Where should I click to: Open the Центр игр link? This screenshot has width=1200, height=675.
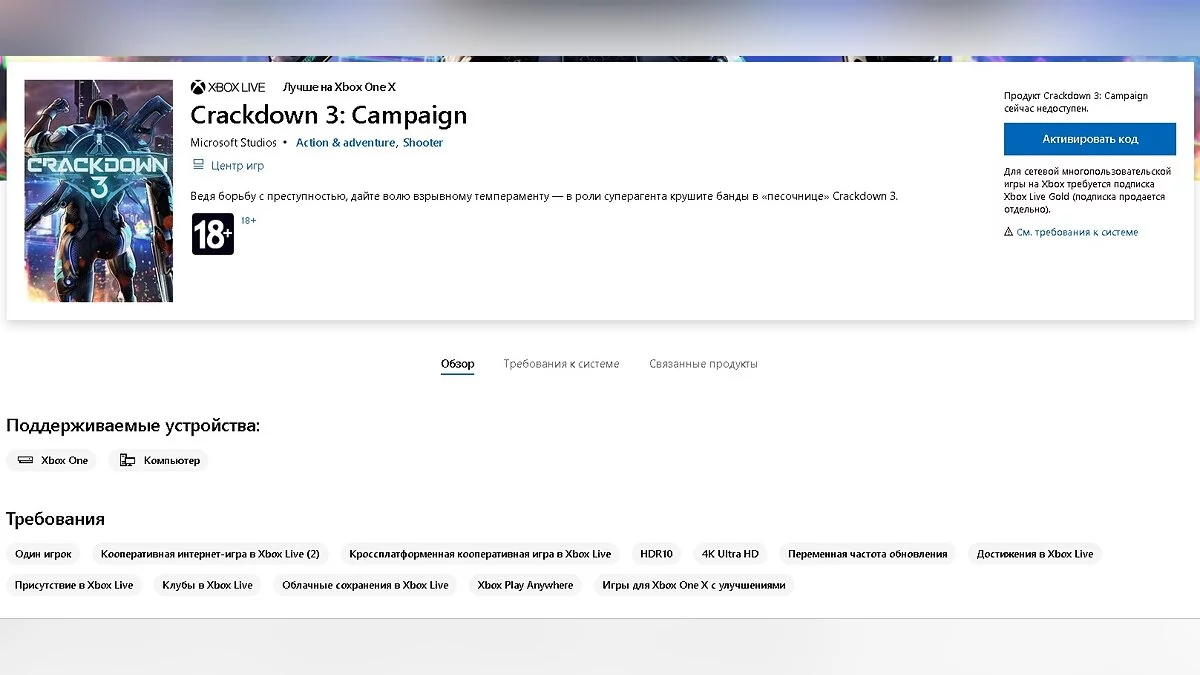pyautogui.click(x=237, y=166)
